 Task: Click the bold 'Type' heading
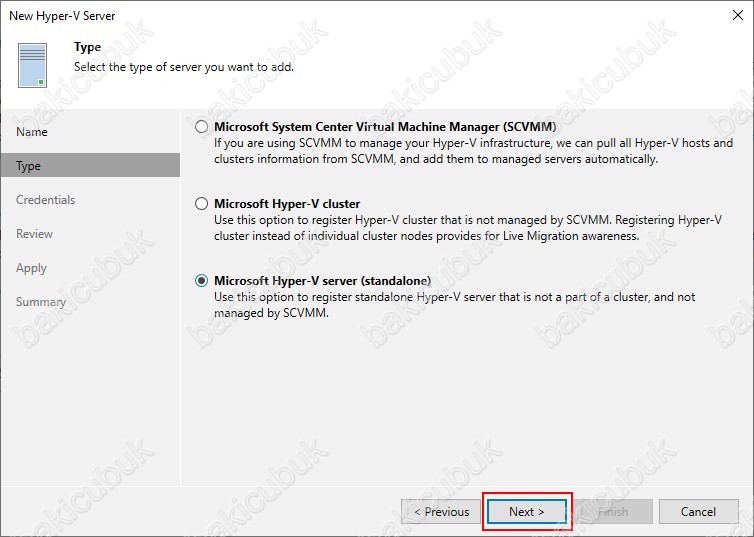coord(88,47)
